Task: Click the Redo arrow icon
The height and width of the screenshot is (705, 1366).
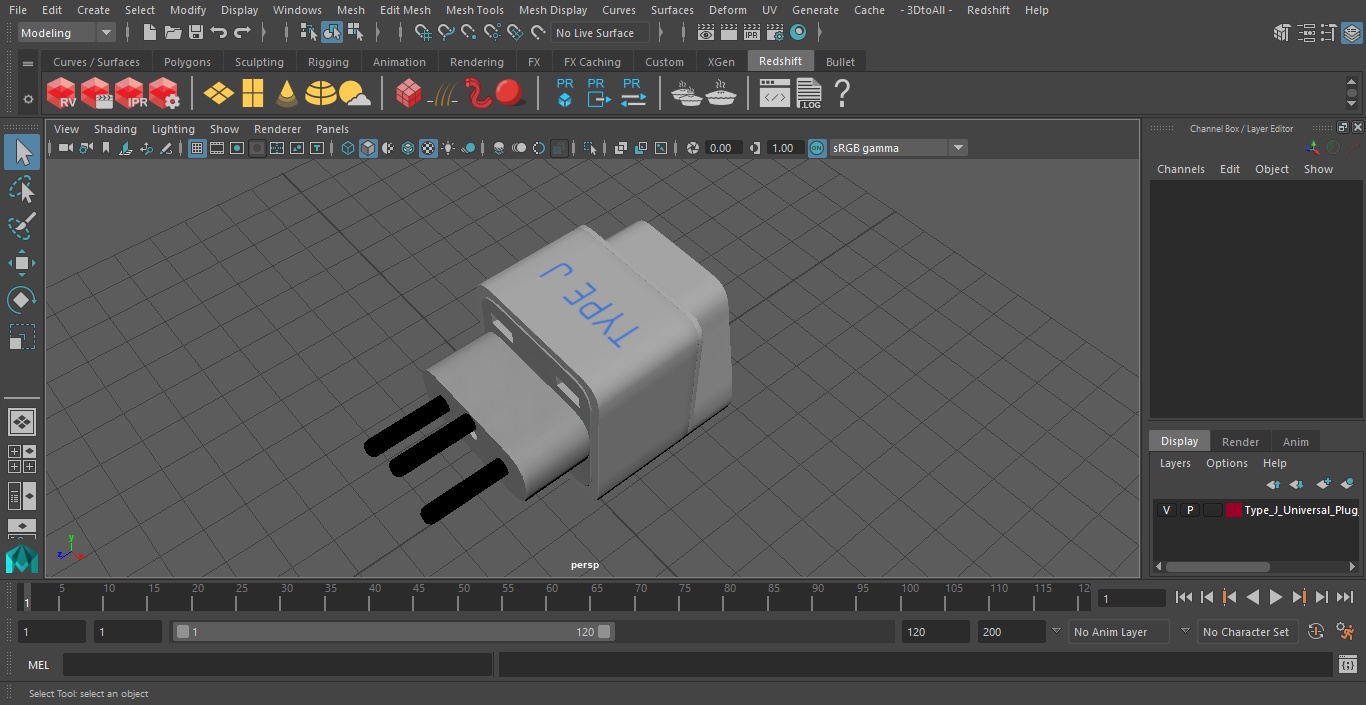Action: [x=242, y=33]
